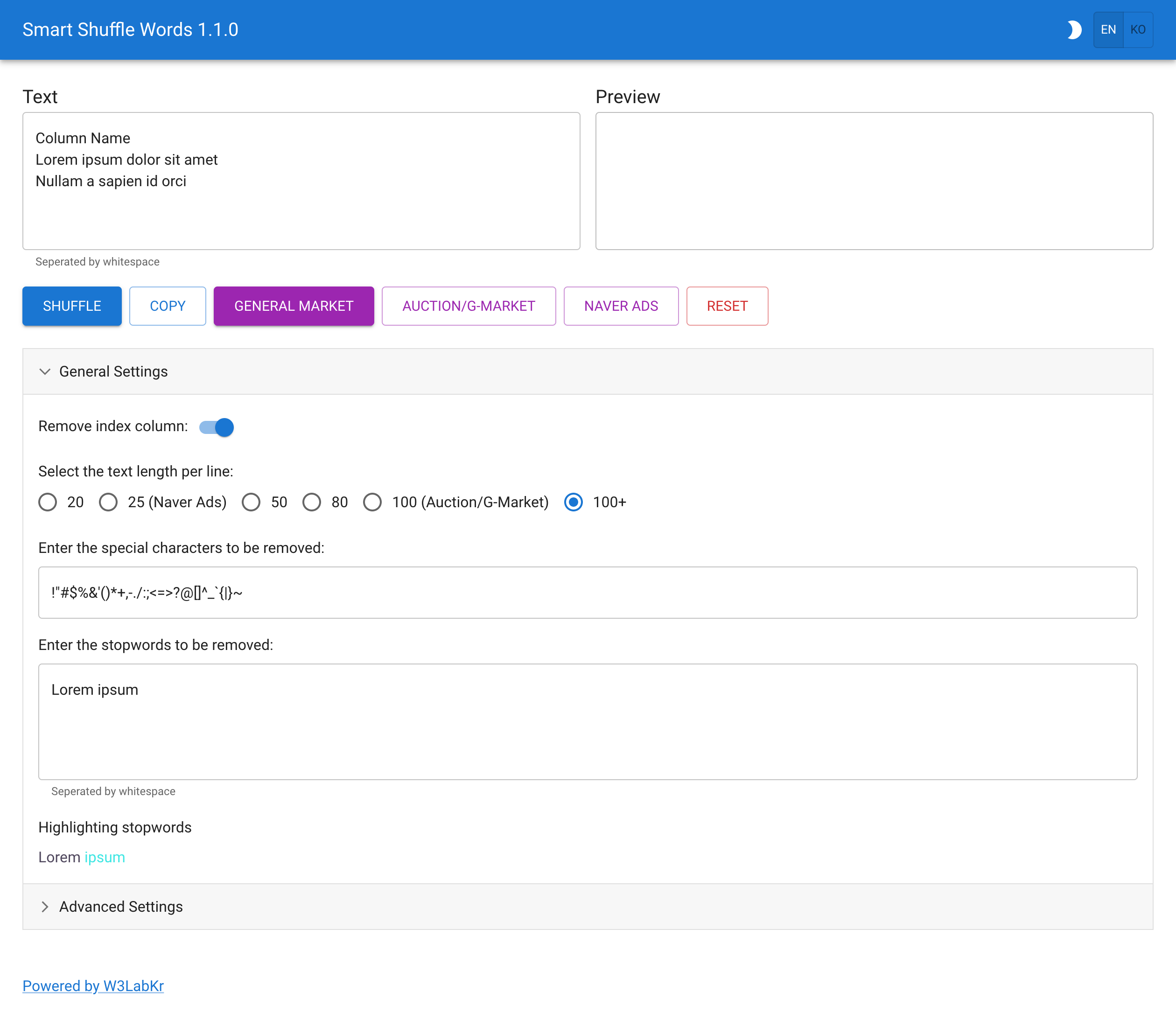Viewport: 1176px width, 1020px height.
Task: Apply the AUCTION/G-MARKET preset
Action: click(469, 306)
